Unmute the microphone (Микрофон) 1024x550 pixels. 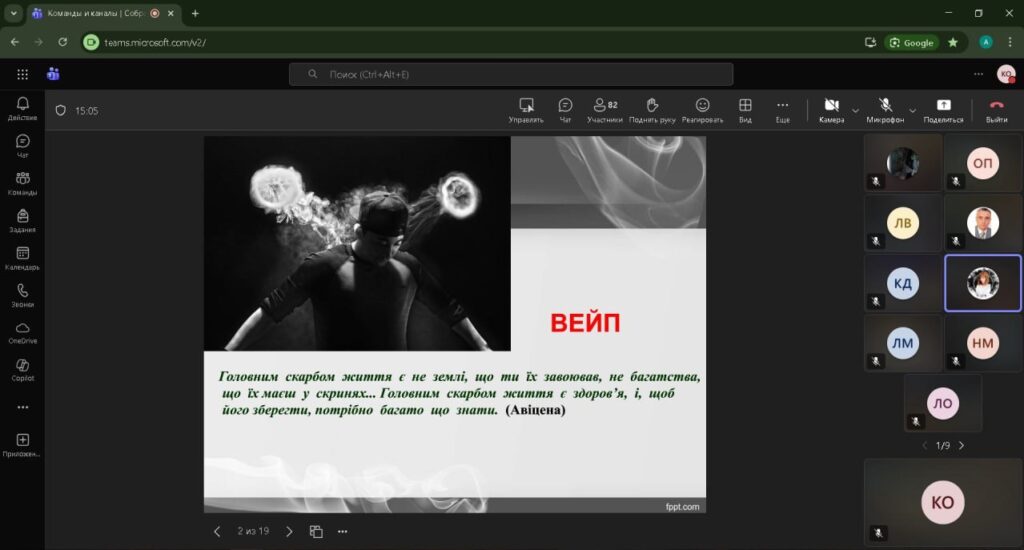click(885, 109)
